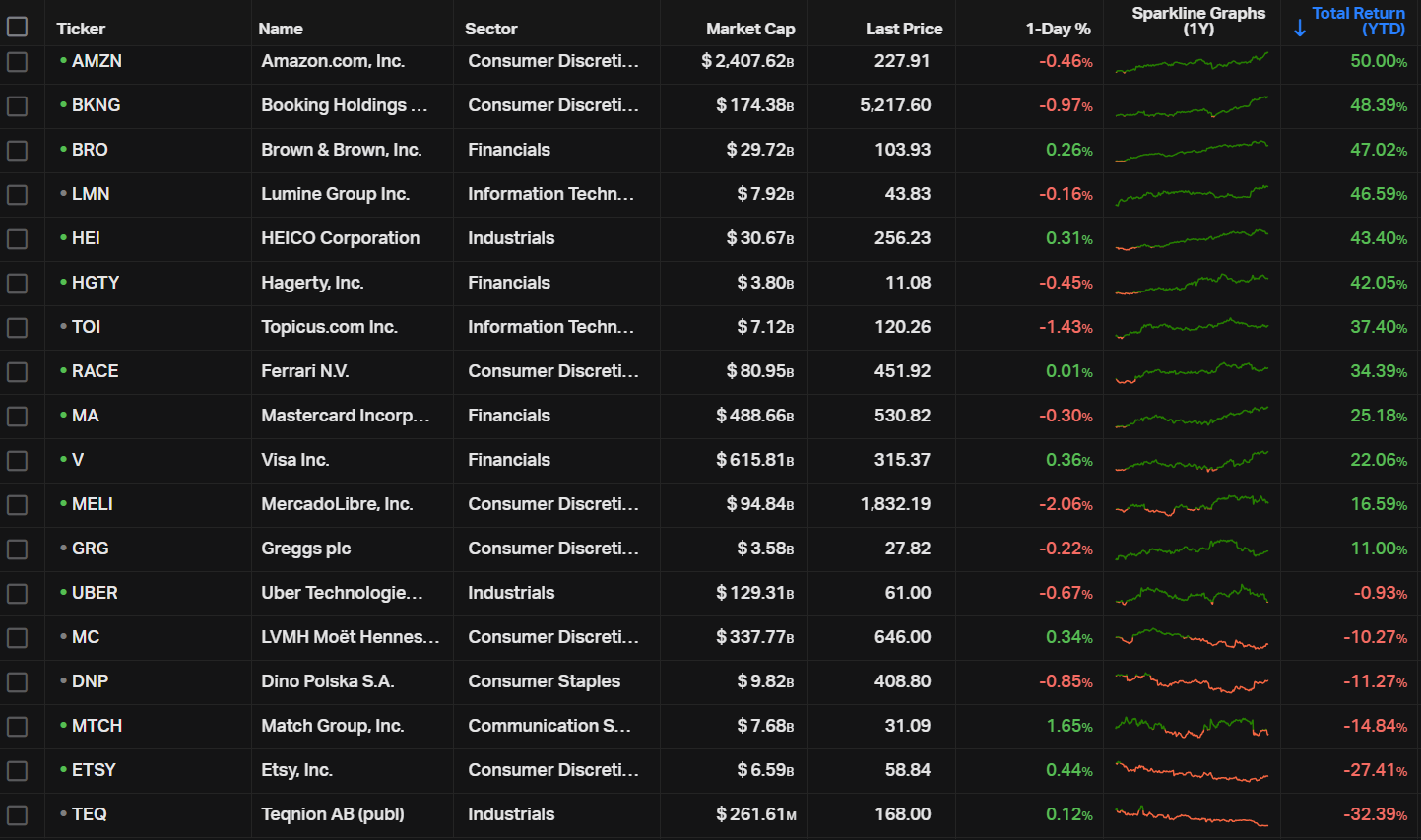Select the RACE row checkbox
1421x840 pixels.
(x=17, y=371)
